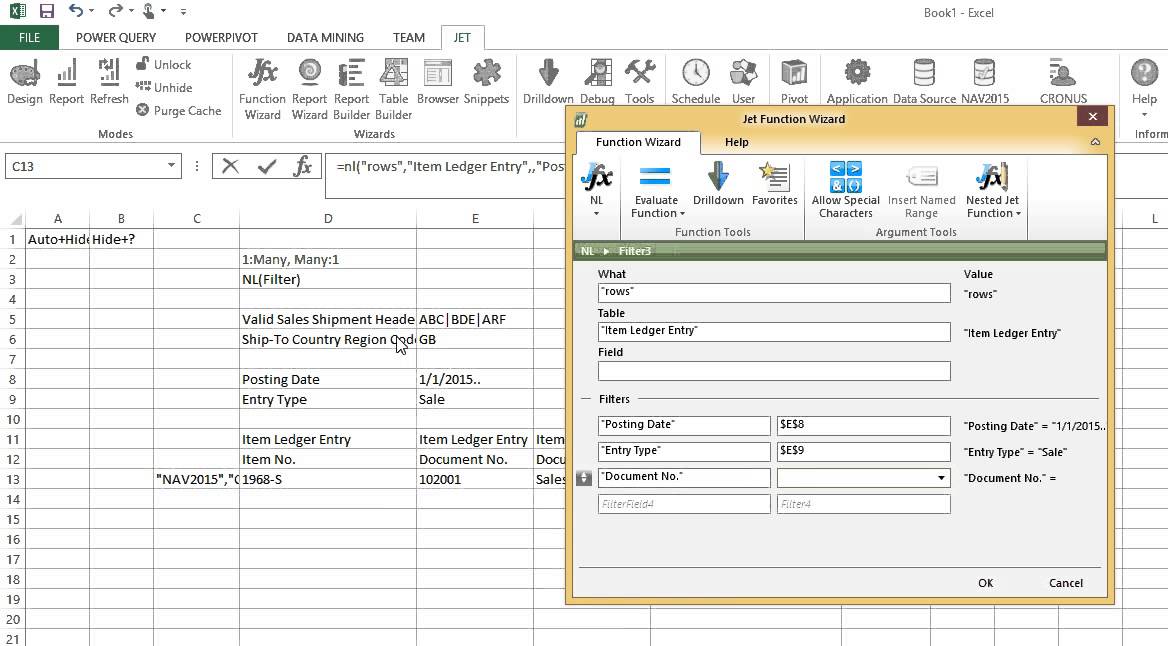
Task: Click the Table input field
Action: [774, 332]
